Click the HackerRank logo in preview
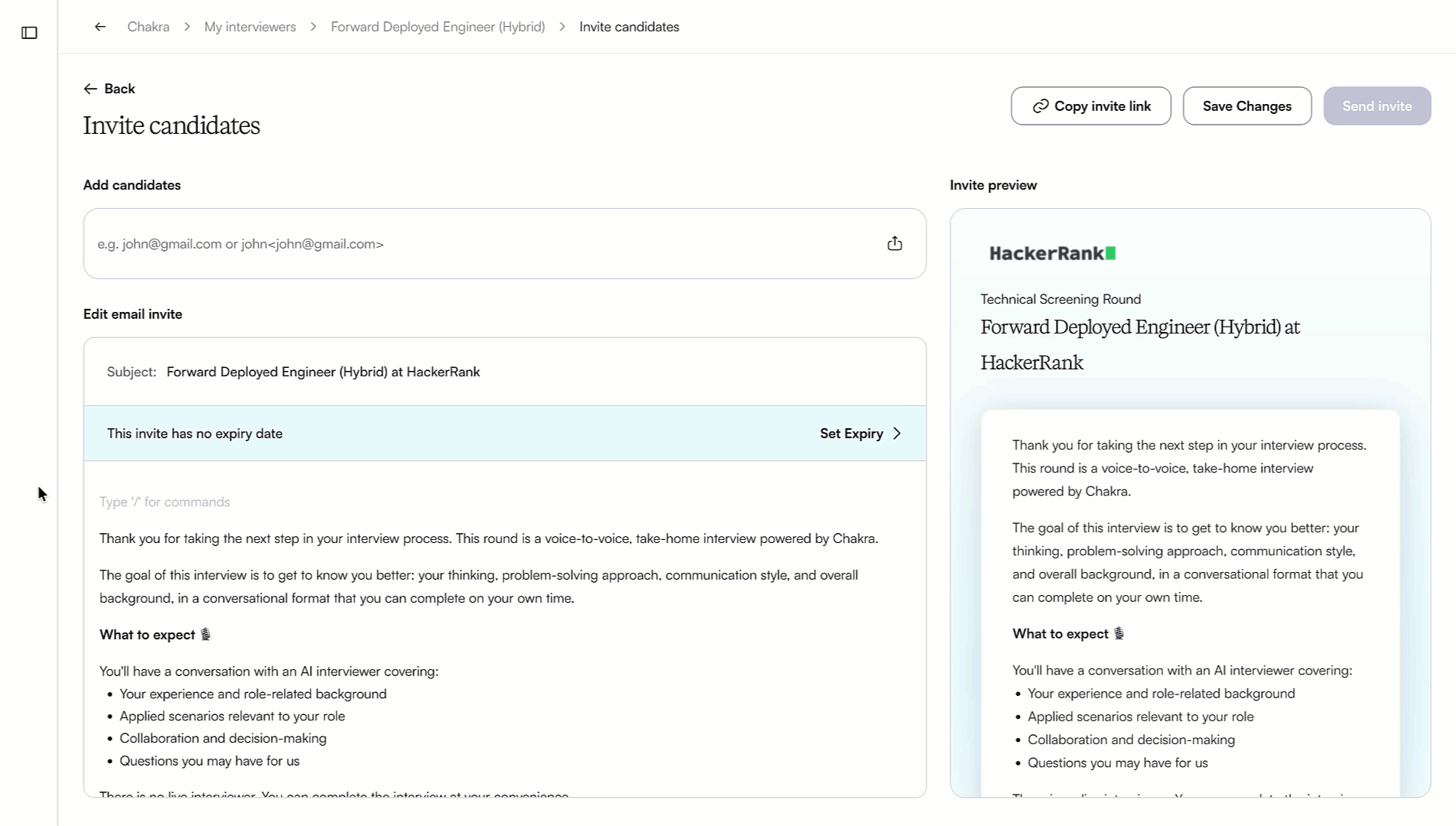Screen dimensions: 1456x826 1052,253
